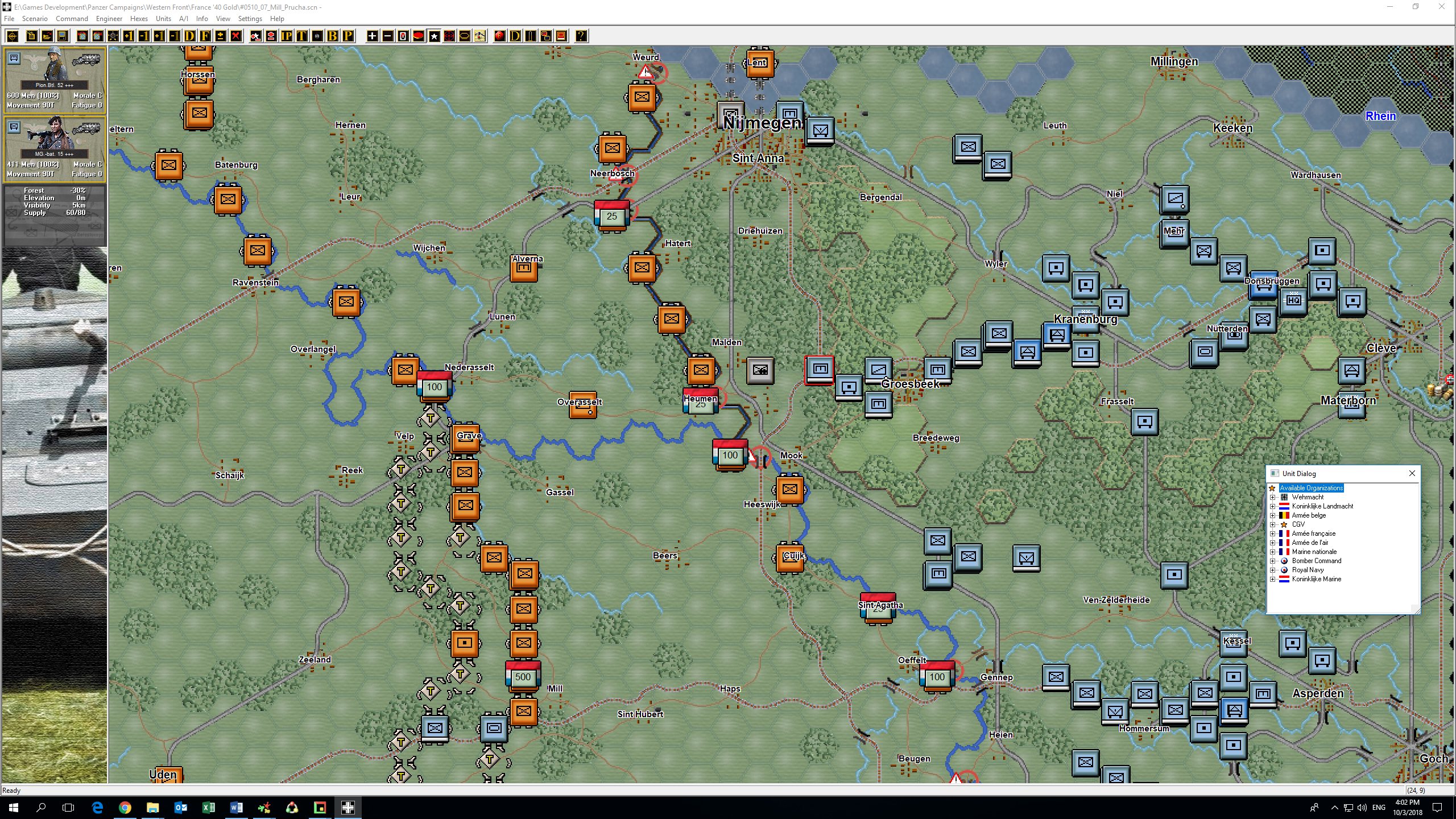Click the terrain info box showing Forest
The width and height of the screenshot is (1456, 819).
coord(55,215)
